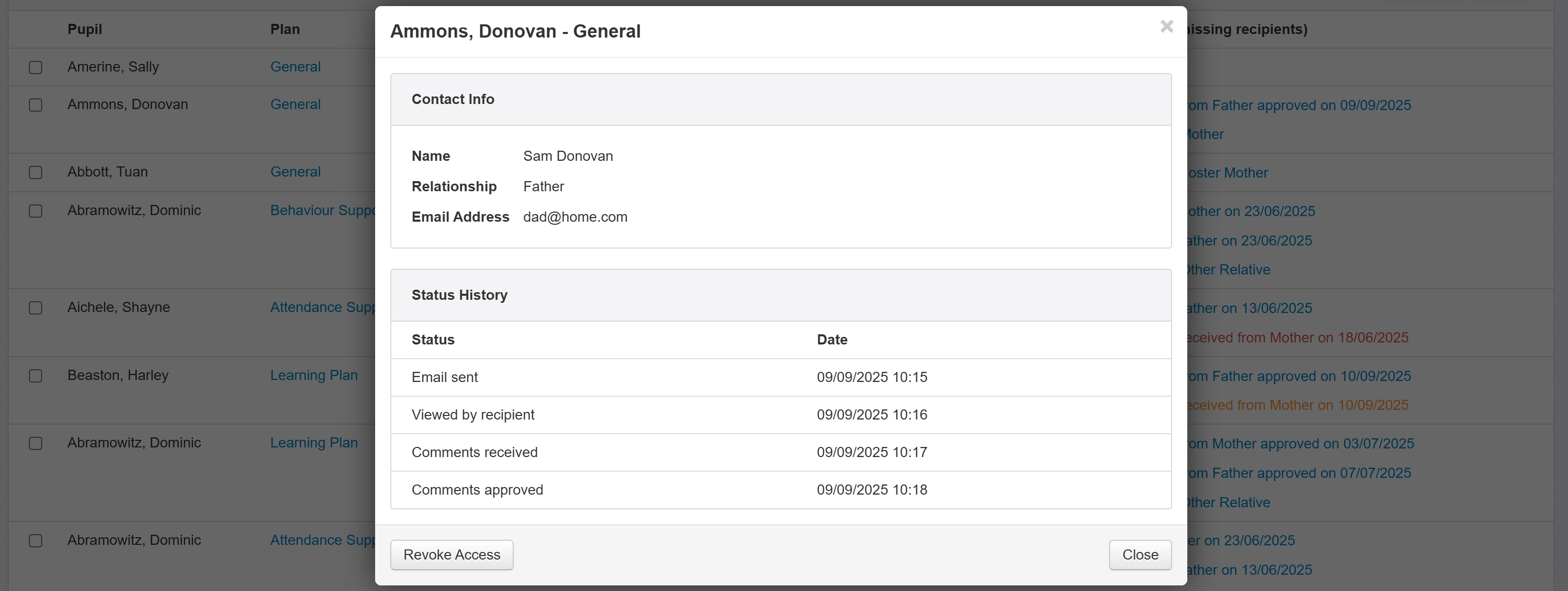The width and height of the screenshot is (1568, 591).
Task: Click the Comments approved status row
Action: coord(477,490)
